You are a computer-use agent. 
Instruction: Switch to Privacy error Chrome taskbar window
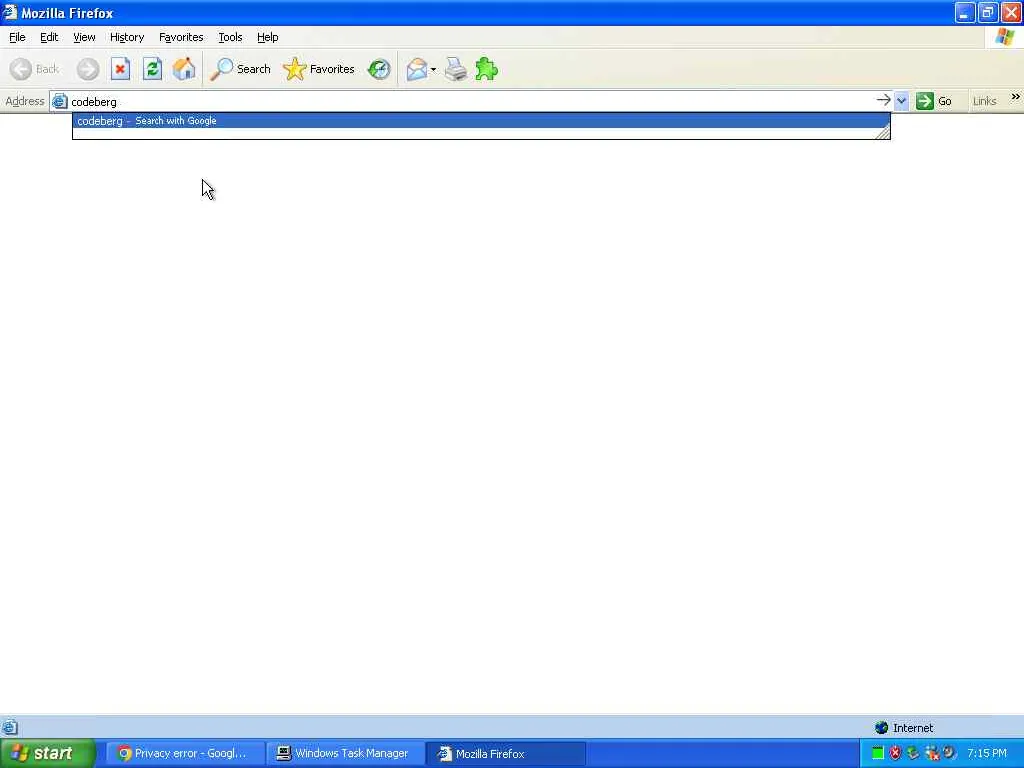(x=185, y=753)
